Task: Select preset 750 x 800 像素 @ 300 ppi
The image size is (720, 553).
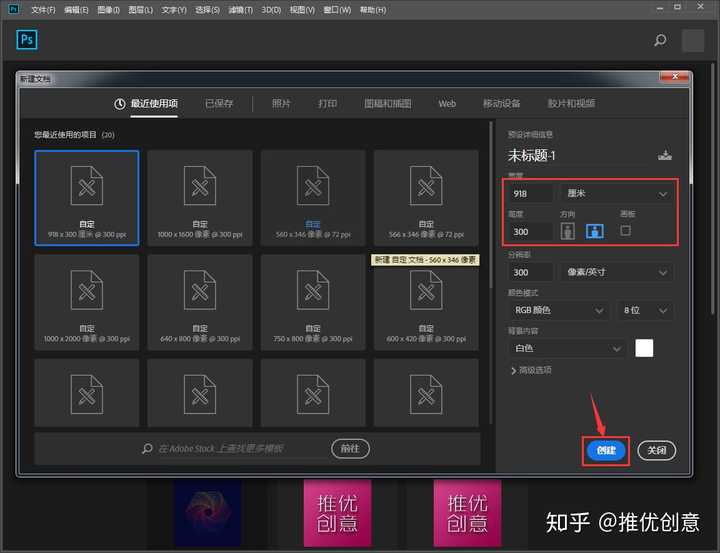Action: pos(313,303)
